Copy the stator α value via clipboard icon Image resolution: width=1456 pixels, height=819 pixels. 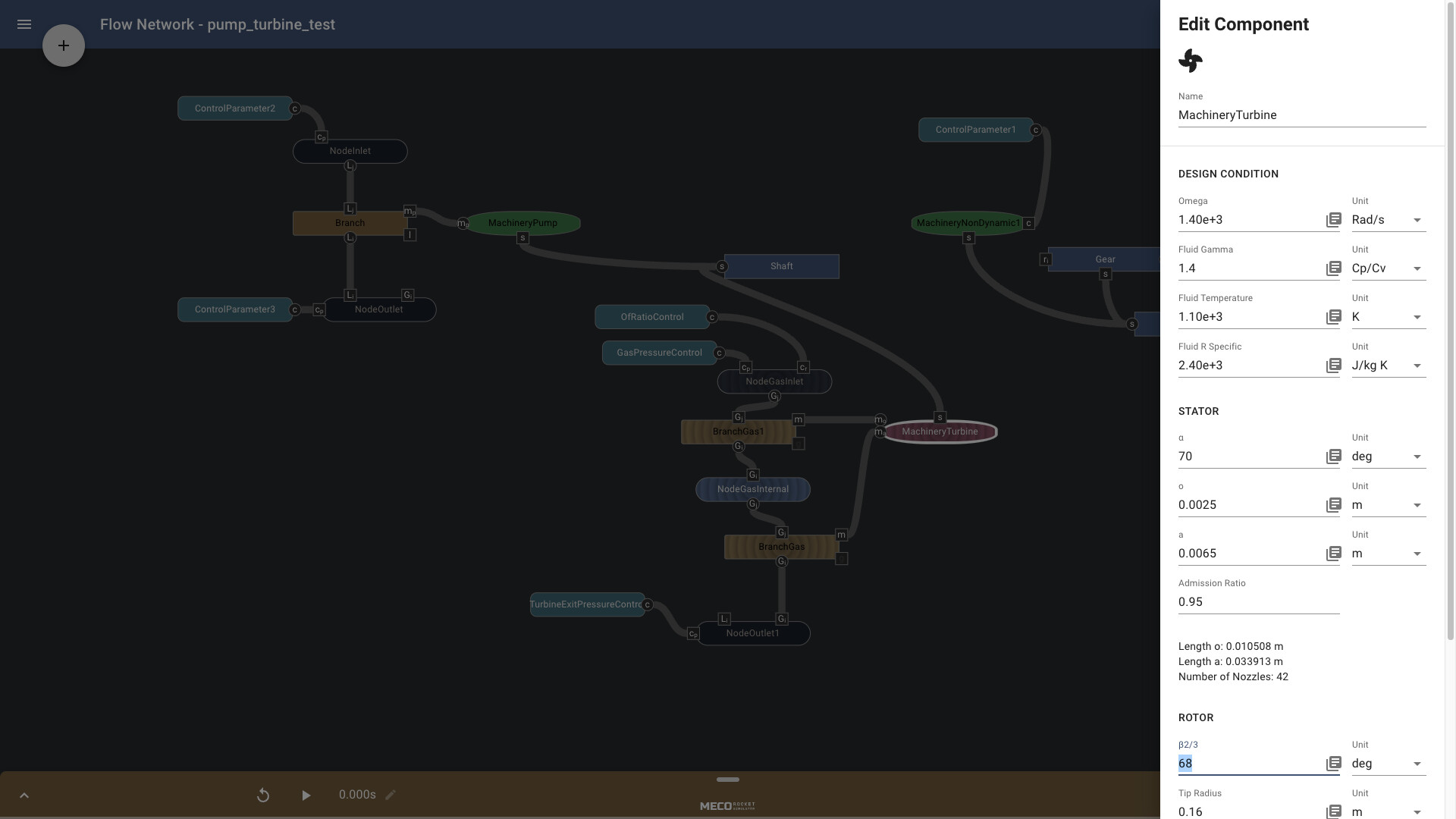[x=1333, y=456]
